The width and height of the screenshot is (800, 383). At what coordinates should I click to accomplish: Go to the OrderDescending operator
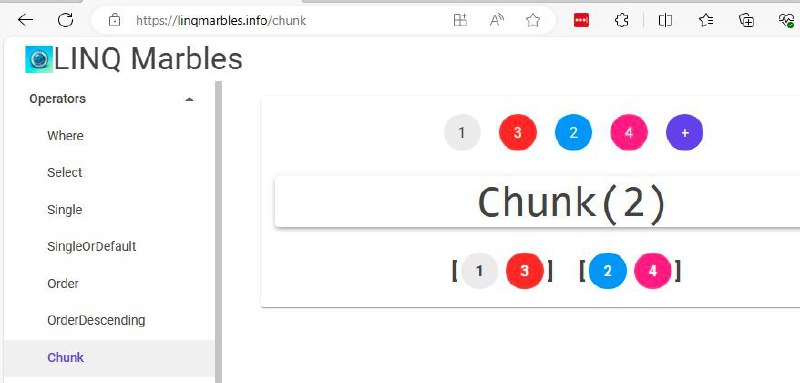point(96,320)
